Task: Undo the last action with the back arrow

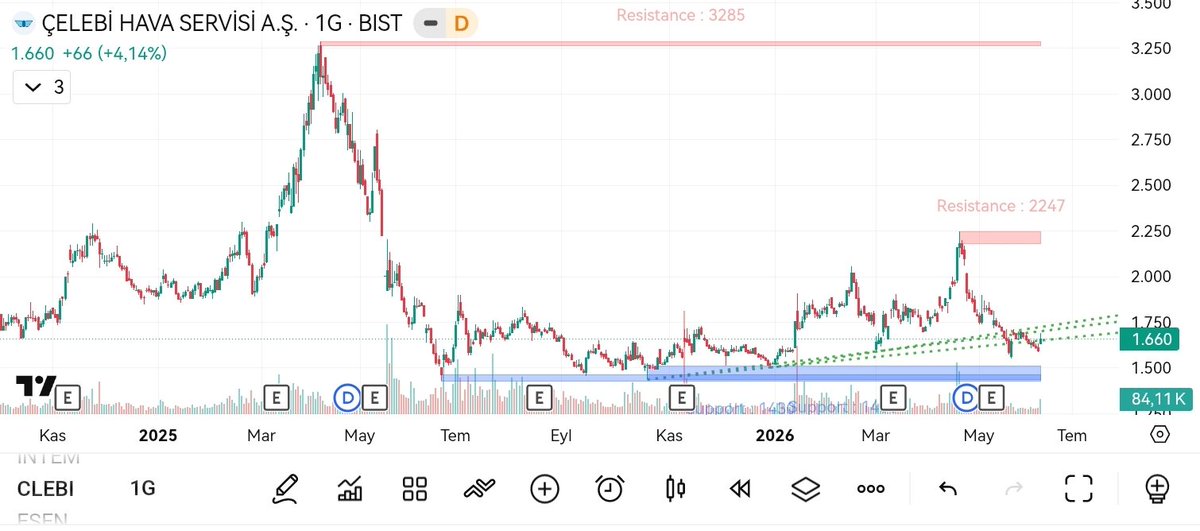Action: 948,489
